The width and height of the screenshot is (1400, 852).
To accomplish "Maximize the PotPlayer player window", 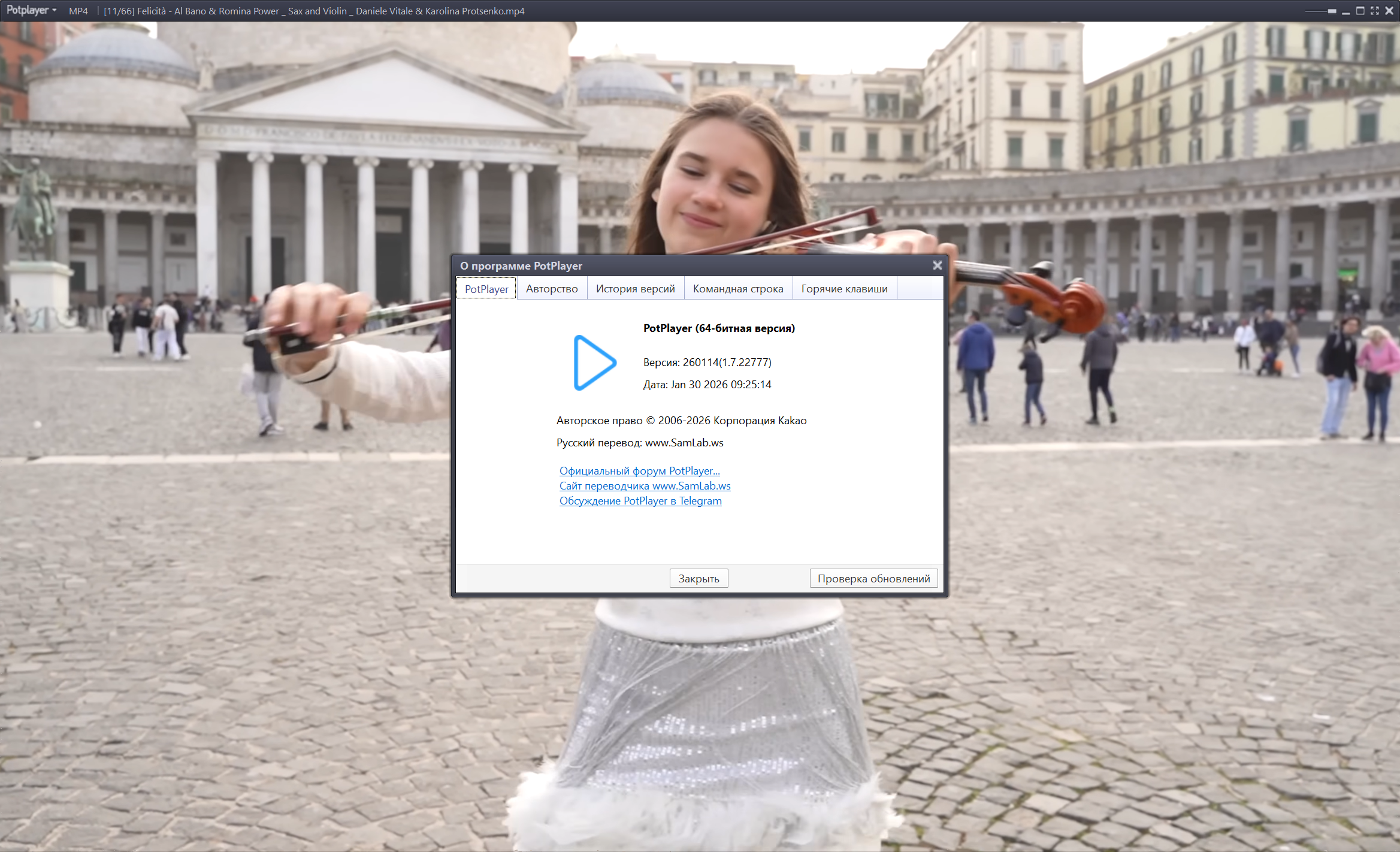I will pyautogui.click(x=1360, y=11).
